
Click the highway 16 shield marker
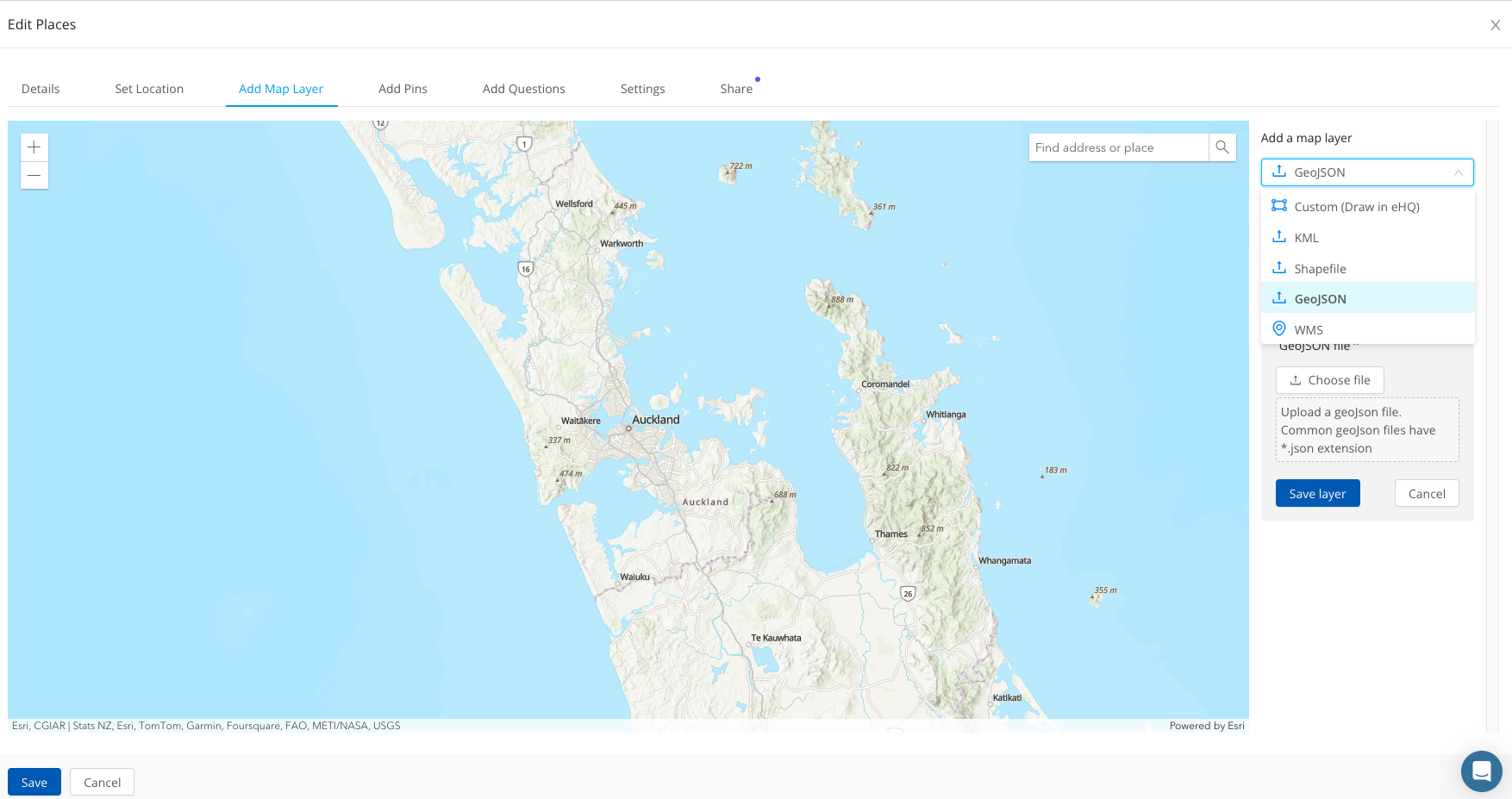[526, 269]
